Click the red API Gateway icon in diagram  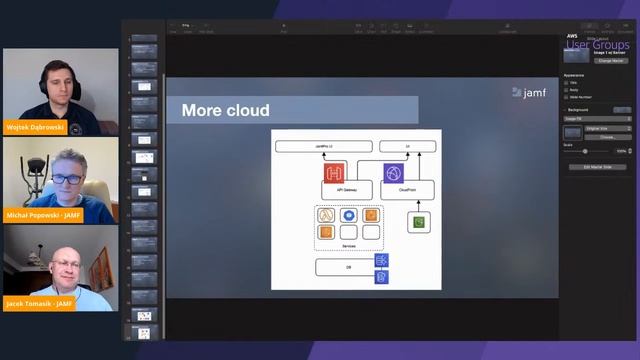(334, 173)
